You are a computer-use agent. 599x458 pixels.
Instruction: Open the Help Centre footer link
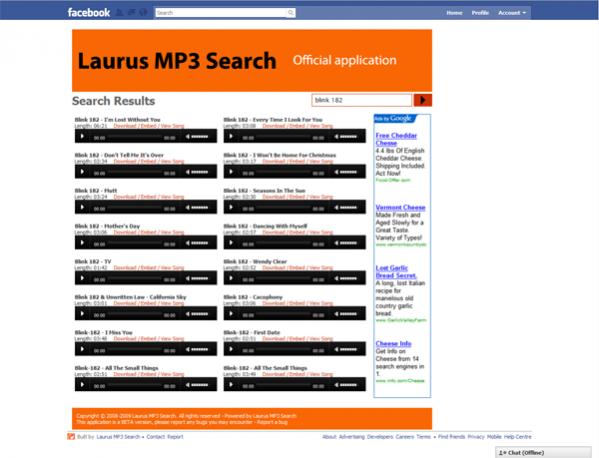point(518,437)
